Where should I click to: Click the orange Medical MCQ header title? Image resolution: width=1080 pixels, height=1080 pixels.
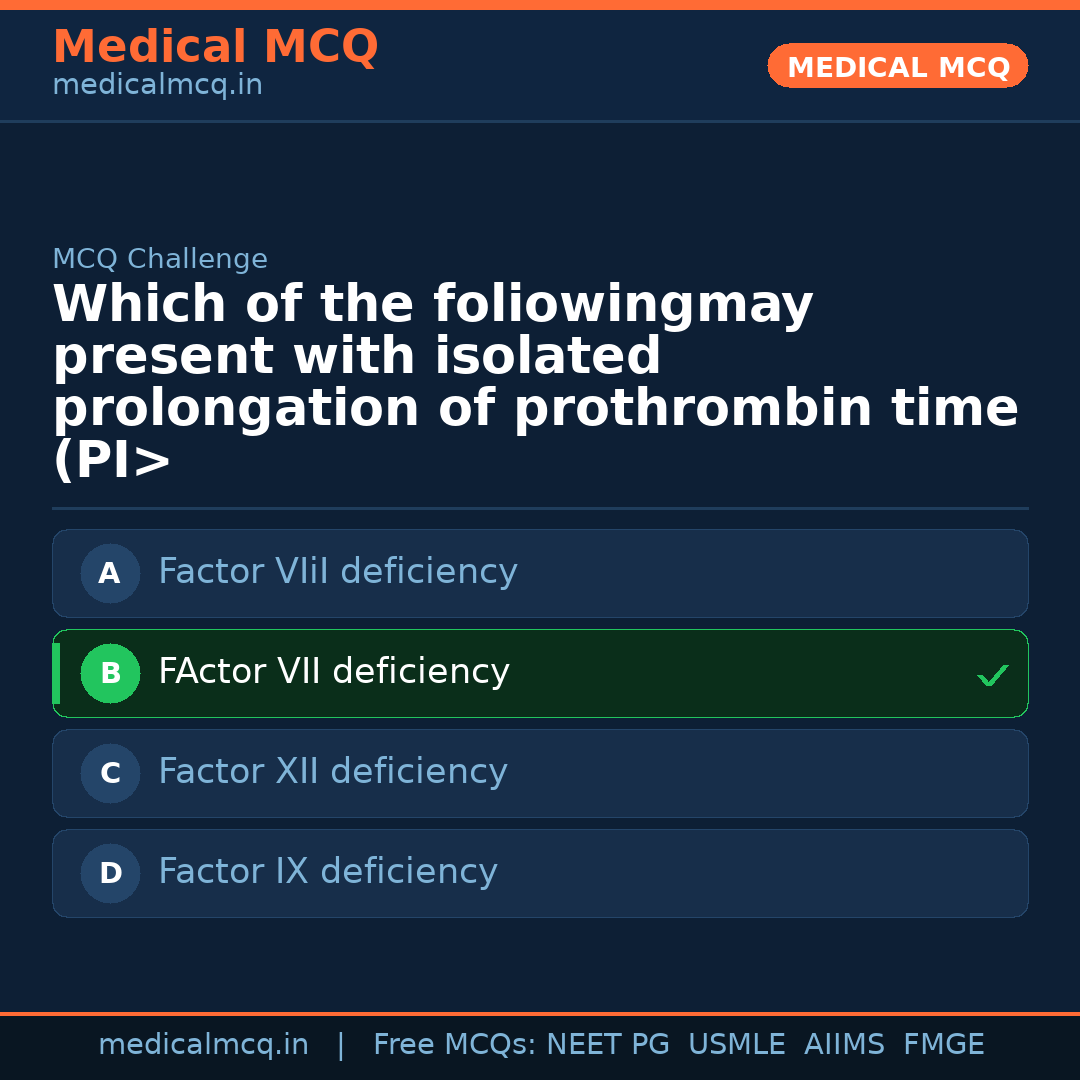[x=215, y=47]
